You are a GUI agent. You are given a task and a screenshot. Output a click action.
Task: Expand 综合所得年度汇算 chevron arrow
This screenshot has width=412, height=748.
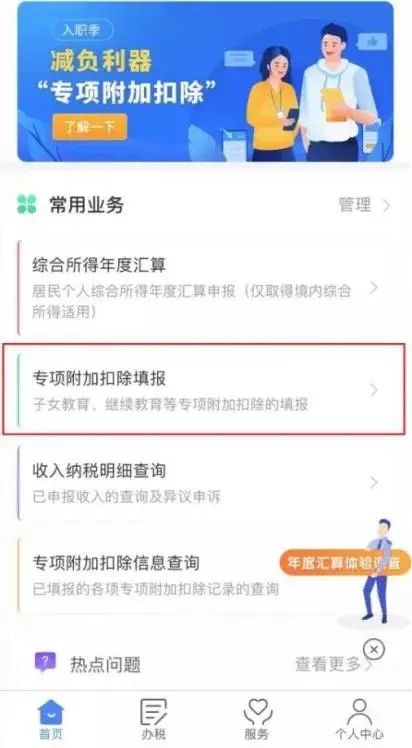(374, 288)
